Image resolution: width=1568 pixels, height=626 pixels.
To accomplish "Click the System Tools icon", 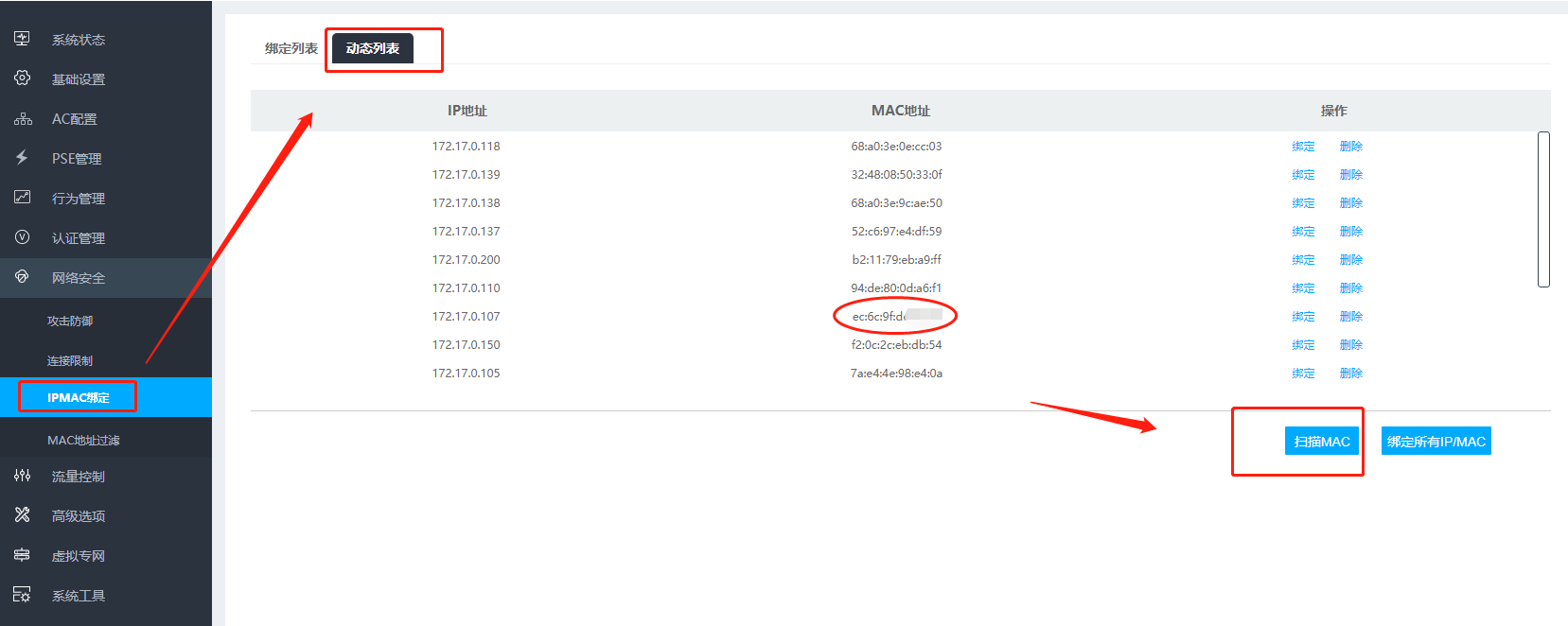I will pos(22,595).
